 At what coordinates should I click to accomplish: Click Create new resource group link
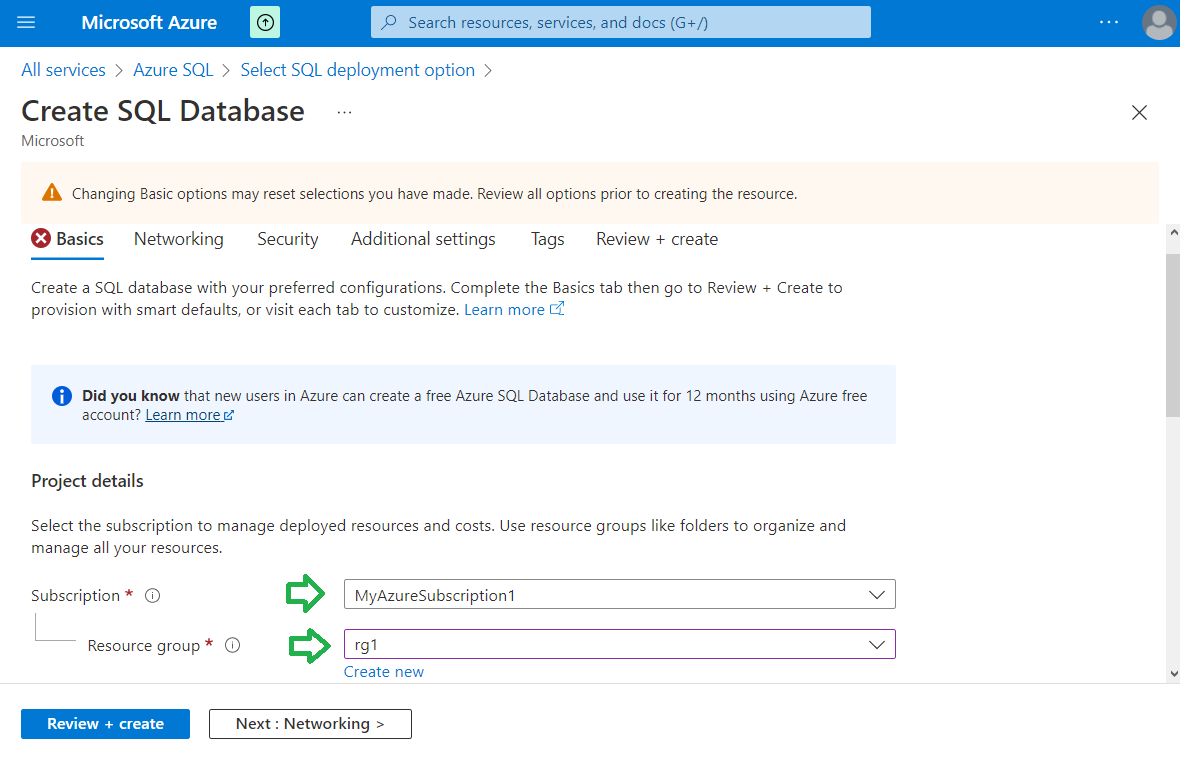pyautogui.click(x=384, y=672)
